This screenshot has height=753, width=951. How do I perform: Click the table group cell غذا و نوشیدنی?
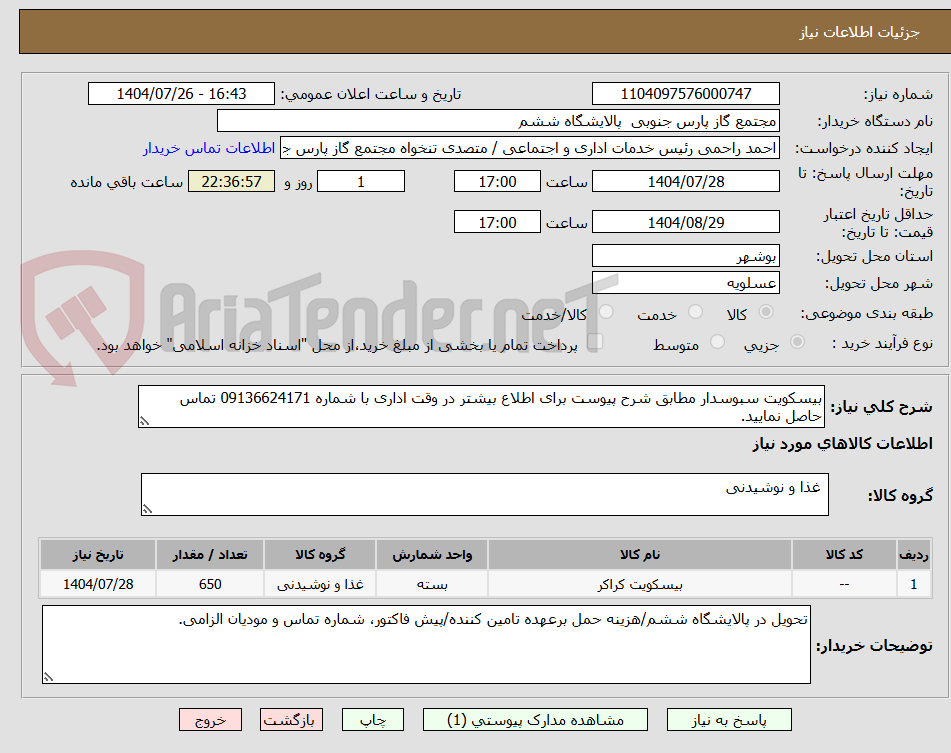click(320, 584)
